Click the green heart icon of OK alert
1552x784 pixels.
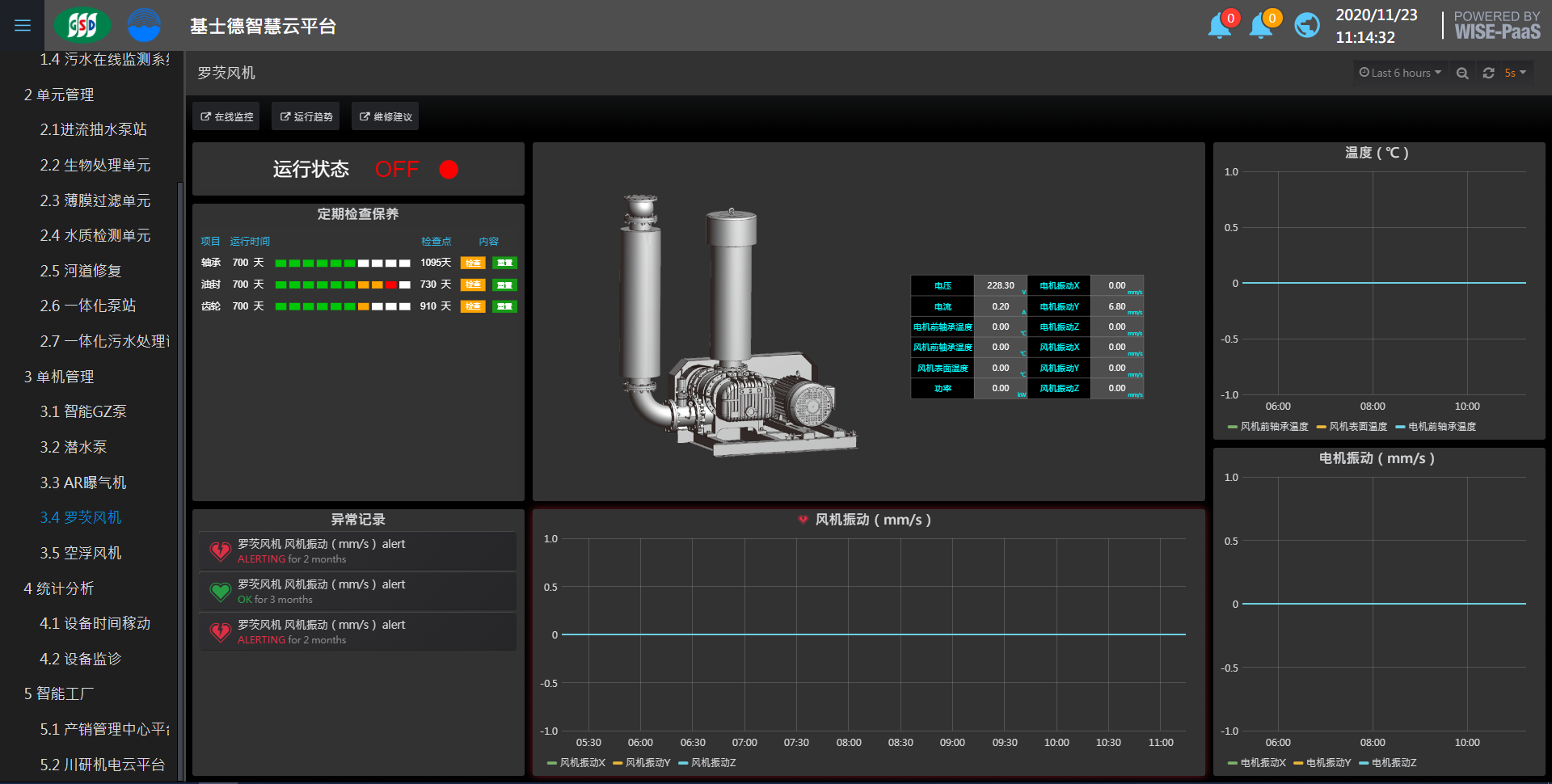tap(220, 592)
